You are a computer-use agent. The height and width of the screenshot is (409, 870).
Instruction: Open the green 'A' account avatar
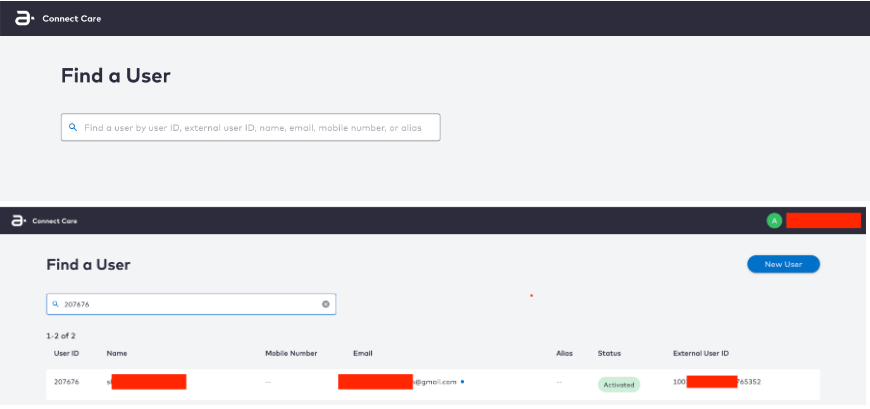tap(774, 220)
